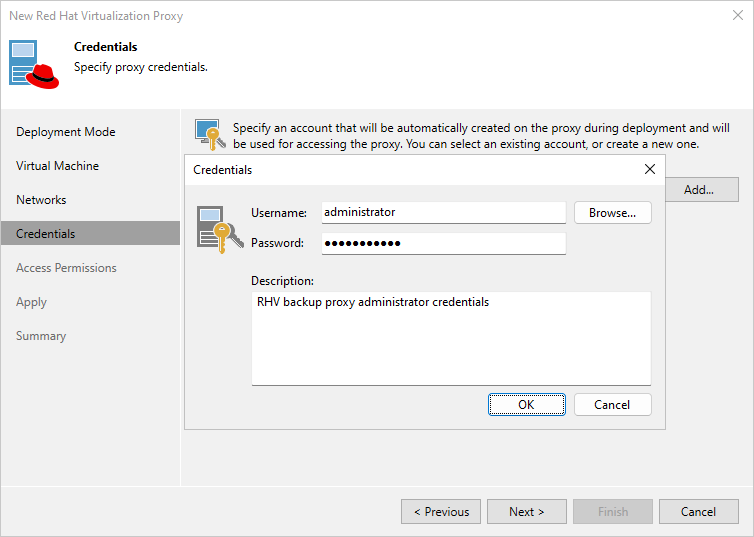
Task: Select the Networks wizard step
Action: [x=41, y=200]
